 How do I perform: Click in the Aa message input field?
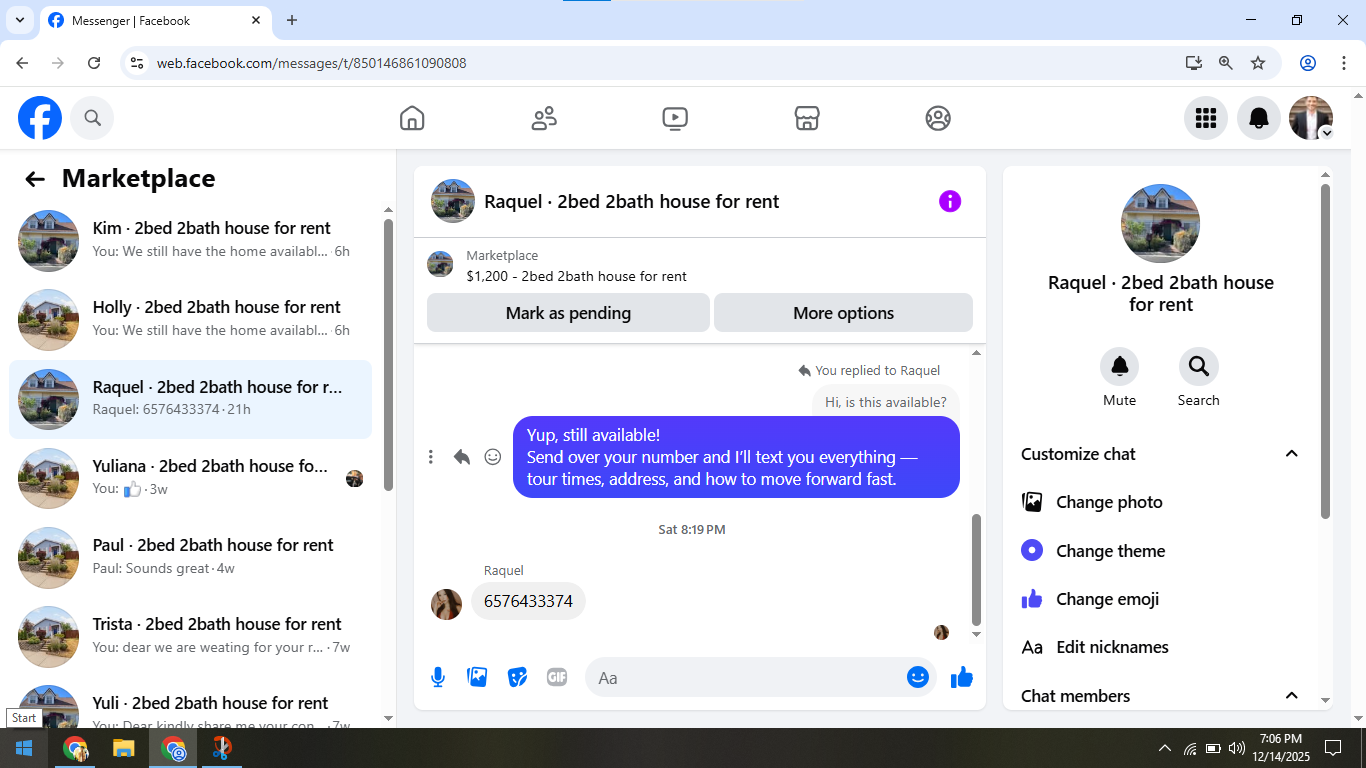pos(745,678)
